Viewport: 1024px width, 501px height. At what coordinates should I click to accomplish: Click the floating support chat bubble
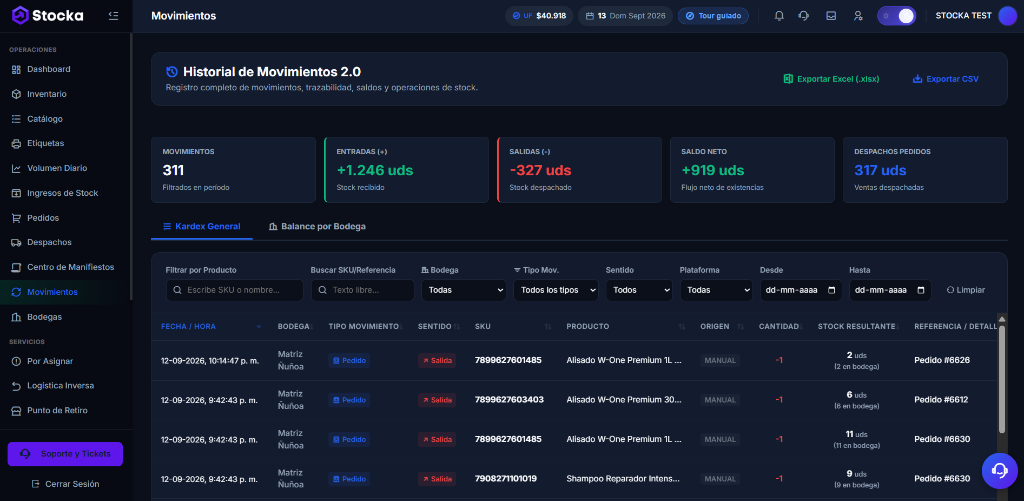click(999, 470)
